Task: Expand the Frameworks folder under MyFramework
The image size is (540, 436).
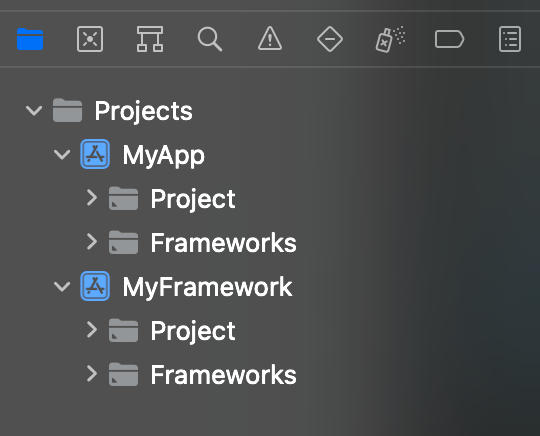Action: [x=92, y=374]
